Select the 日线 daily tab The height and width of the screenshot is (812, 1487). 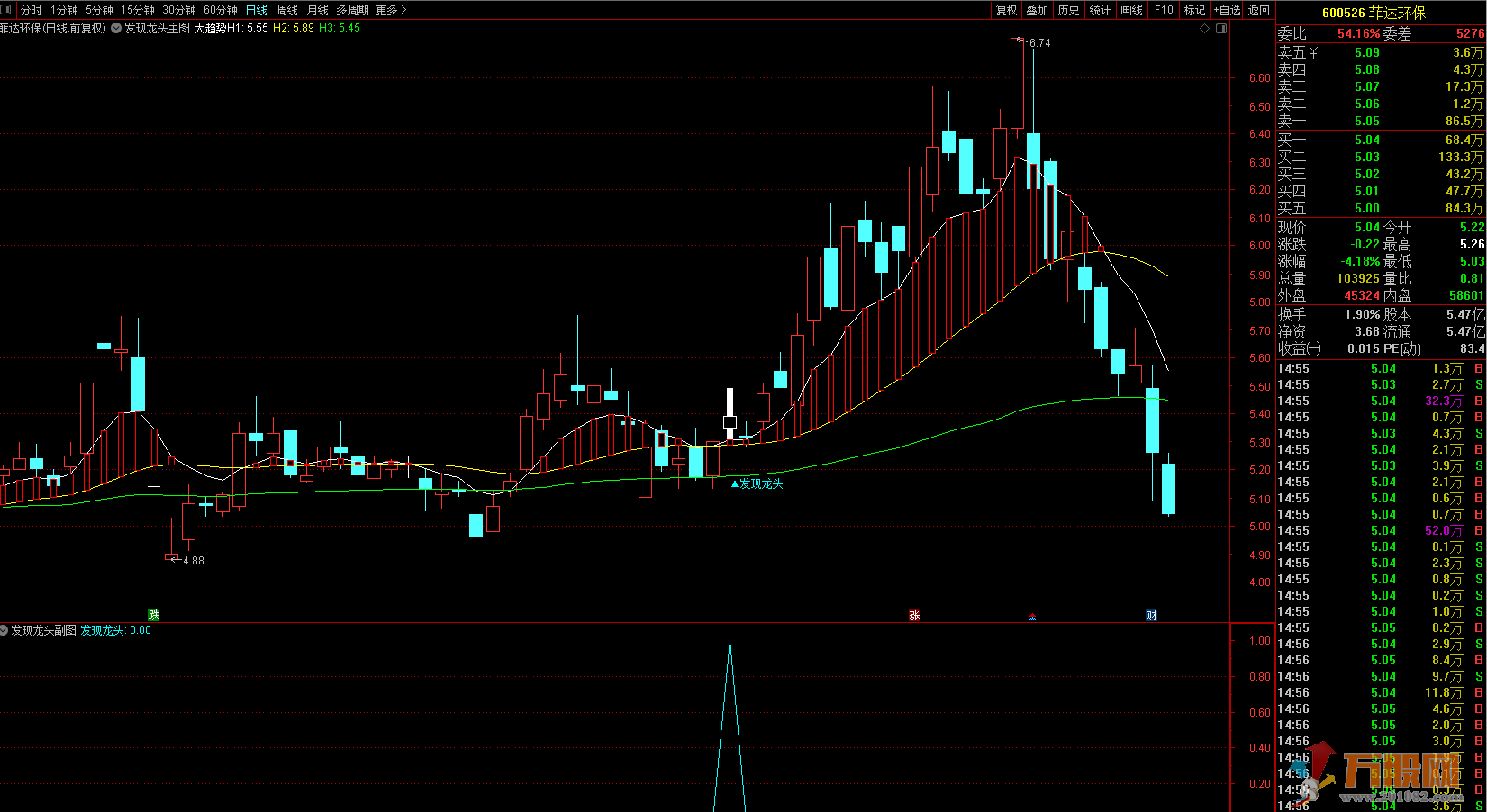(x=257, y=10)
